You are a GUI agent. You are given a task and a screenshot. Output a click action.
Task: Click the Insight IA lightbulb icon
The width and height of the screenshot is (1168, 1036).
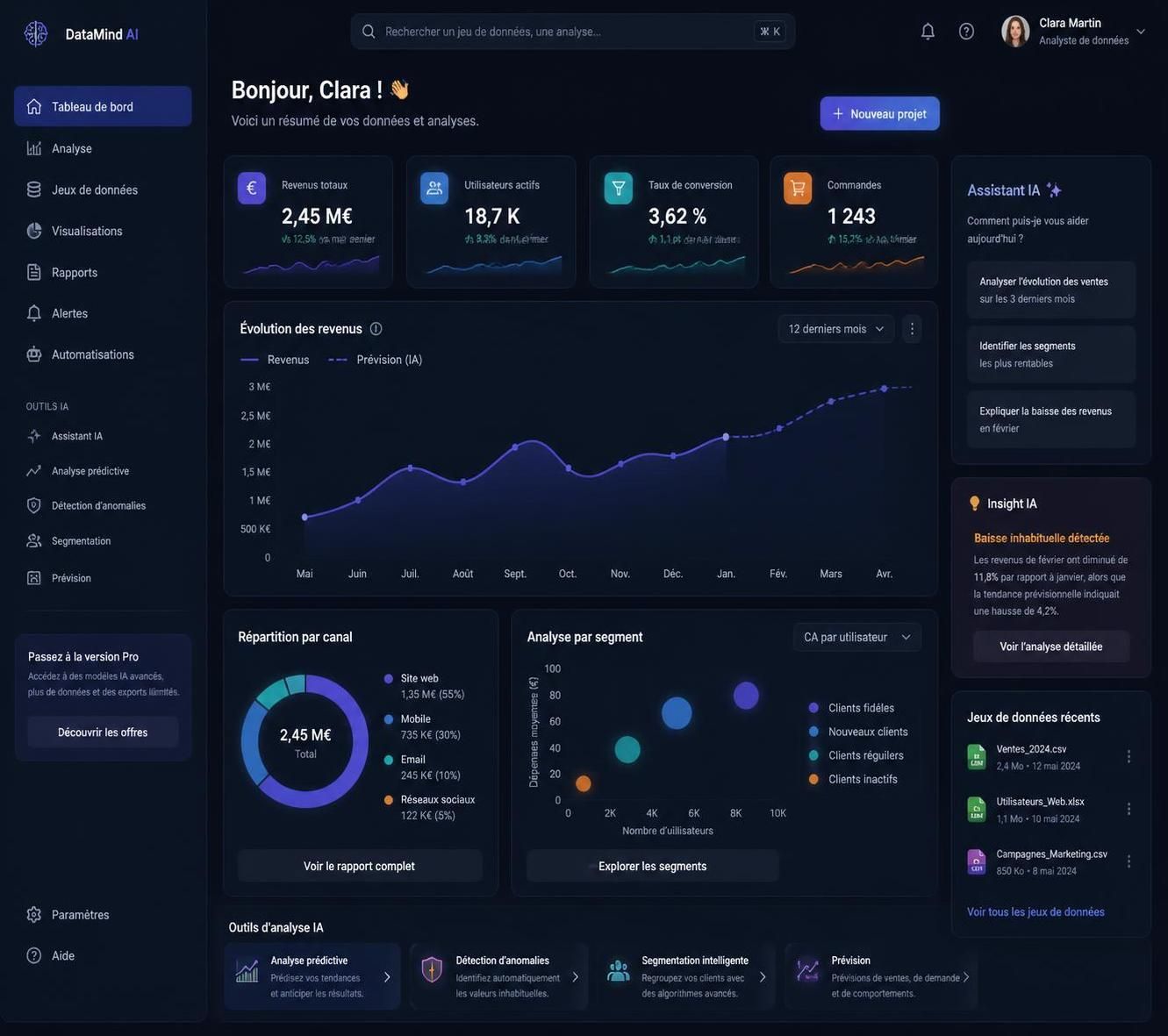[974, 504]
